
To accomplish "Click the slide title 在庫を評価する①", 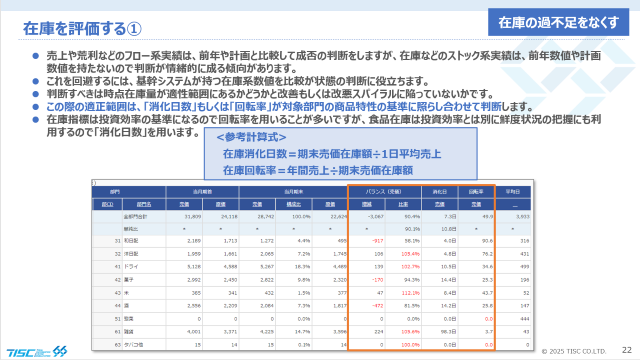I will coord(82,29).
